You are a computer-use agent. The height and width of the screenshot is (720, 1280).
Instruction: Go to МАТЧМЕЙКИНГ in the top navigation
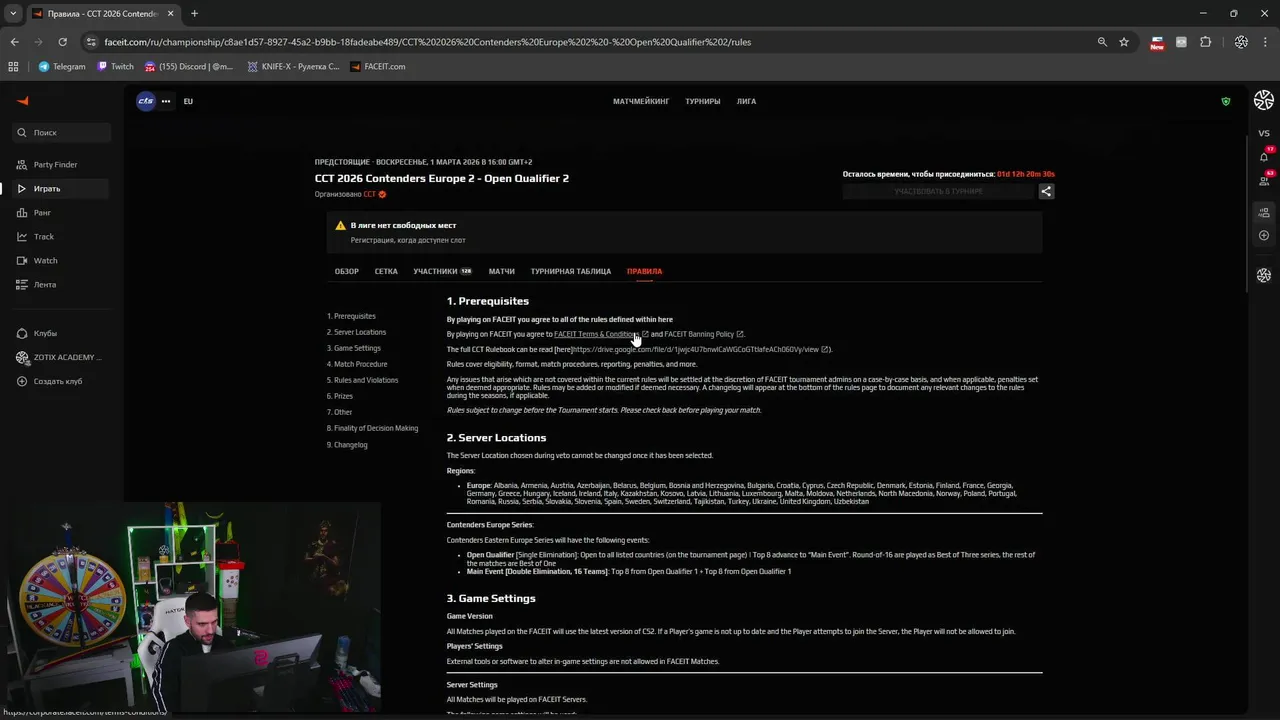tap(641, 101)
